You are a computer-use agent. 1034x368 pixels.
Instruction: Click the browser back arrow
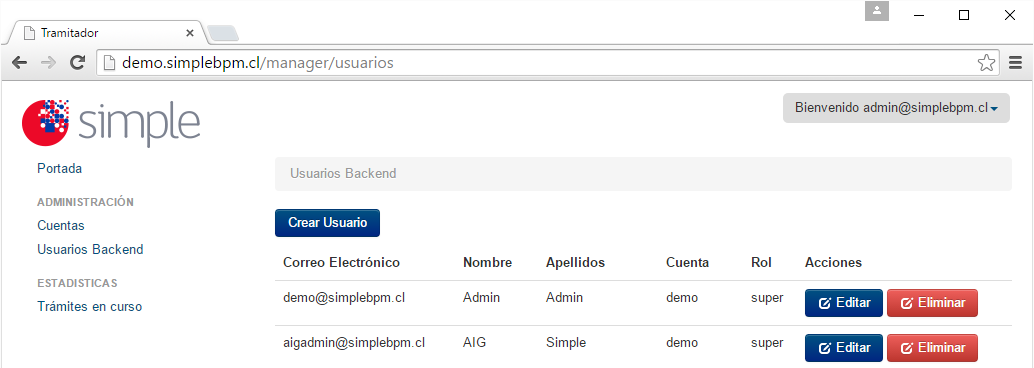tap(20, 63)
